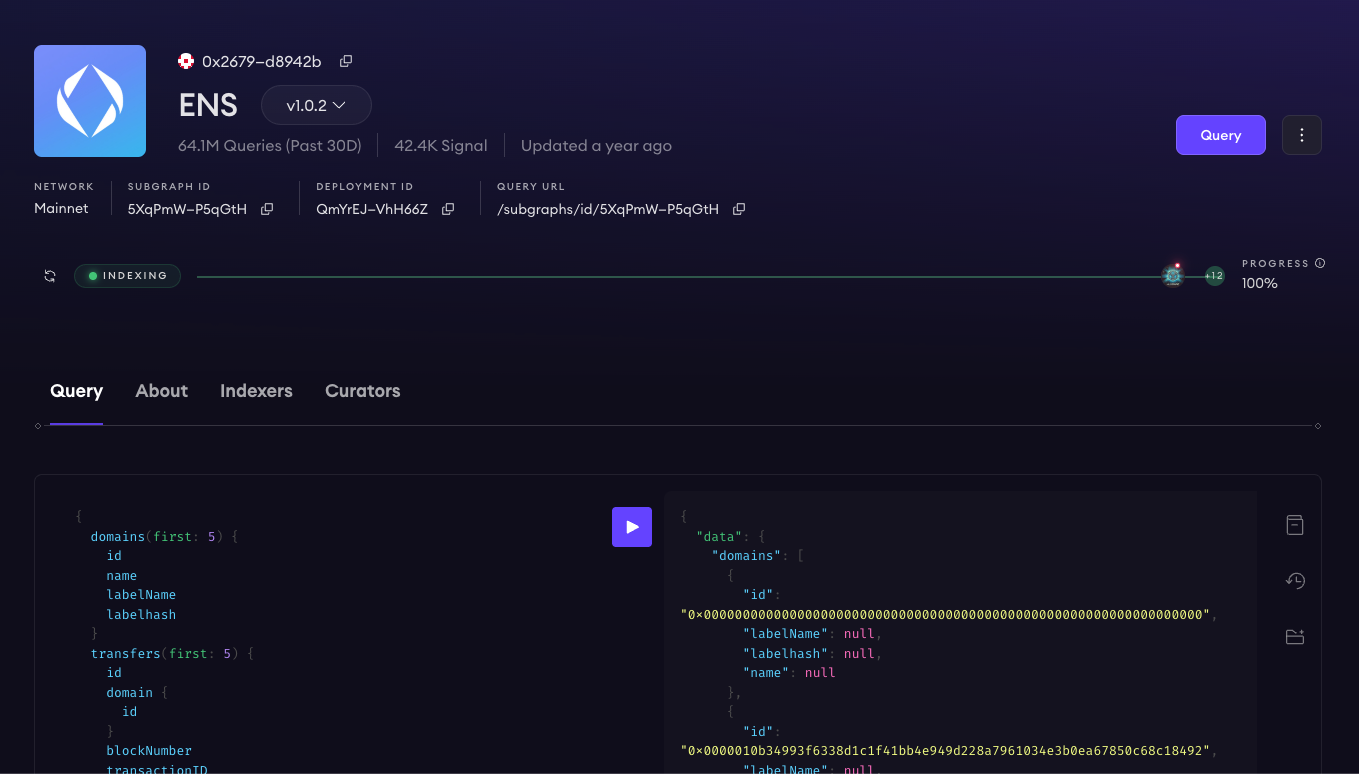Screen dimensions: 1359x774
Task: Show the +12 additional indexers
Action: pyautogui.click(x=1214, y=276)
